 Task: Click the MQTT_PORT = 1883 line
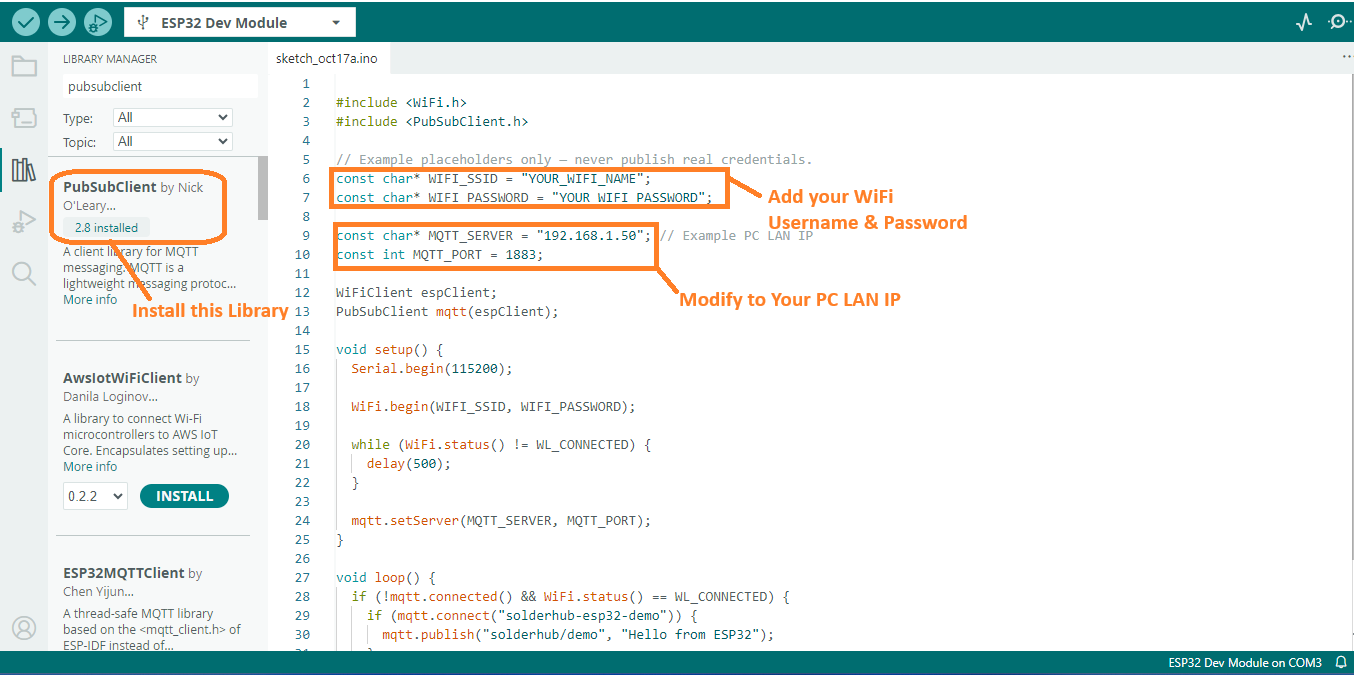click(440, 255)
